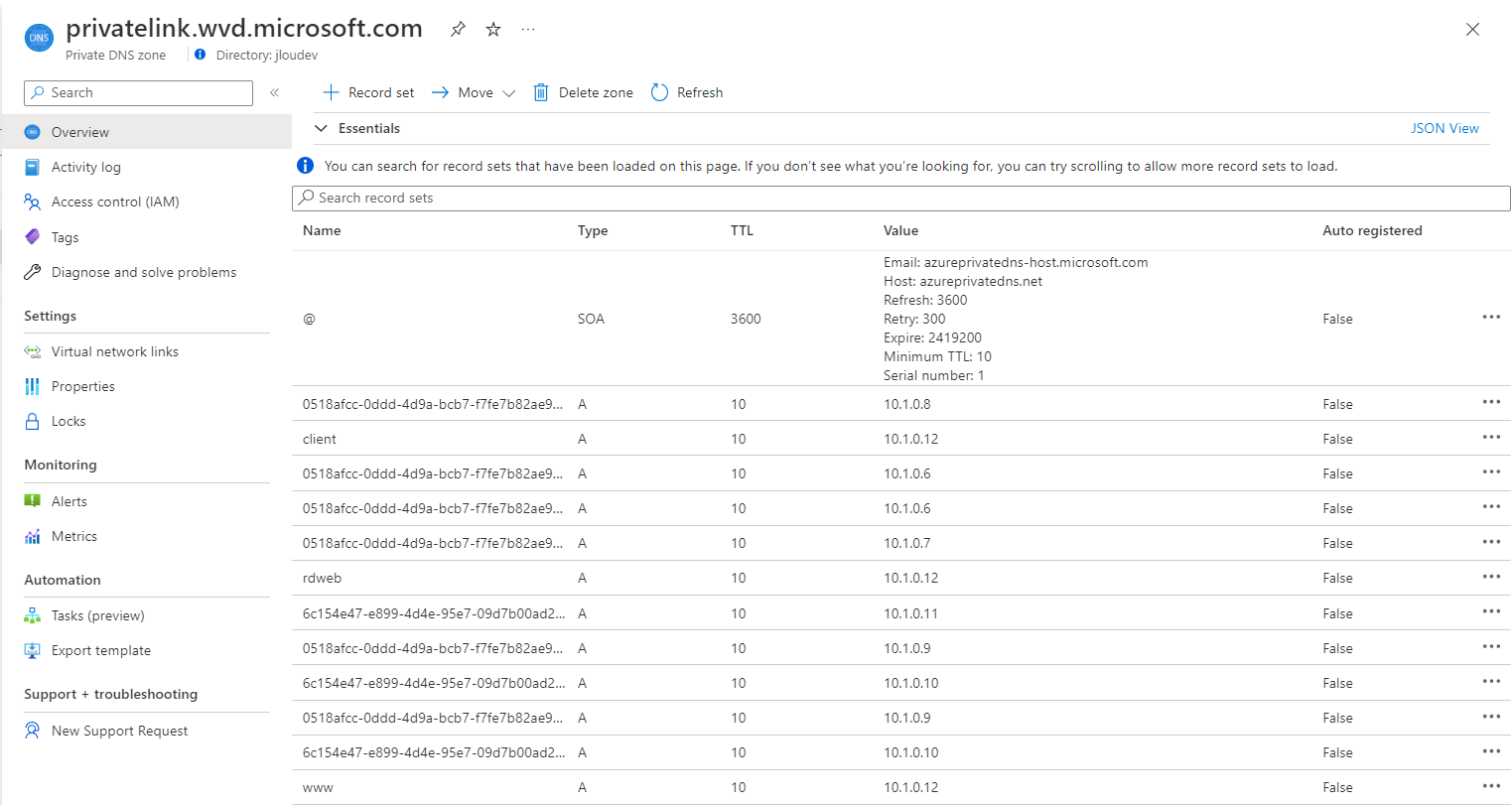Click the Auto registered column header
Screen dimensions: 1512x805
coord(1372,230)
